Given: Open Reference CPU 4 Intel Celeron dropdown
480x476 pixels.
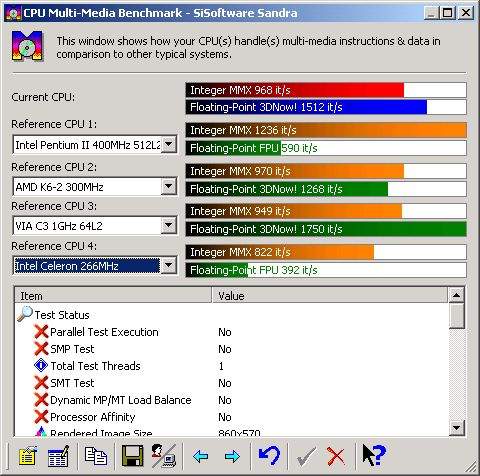Looking at the screenshot, I should (169, 266).
